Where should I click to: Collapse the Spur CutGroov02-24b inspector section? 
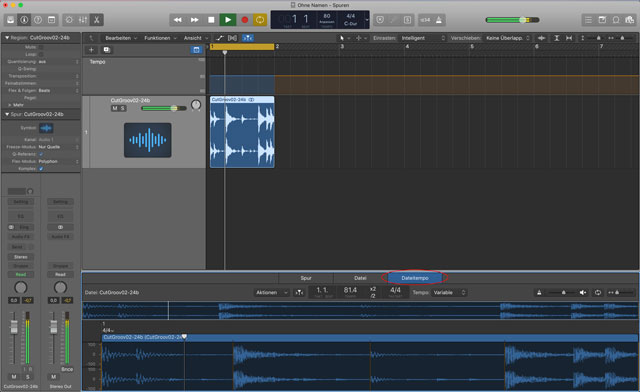point(7,114)
